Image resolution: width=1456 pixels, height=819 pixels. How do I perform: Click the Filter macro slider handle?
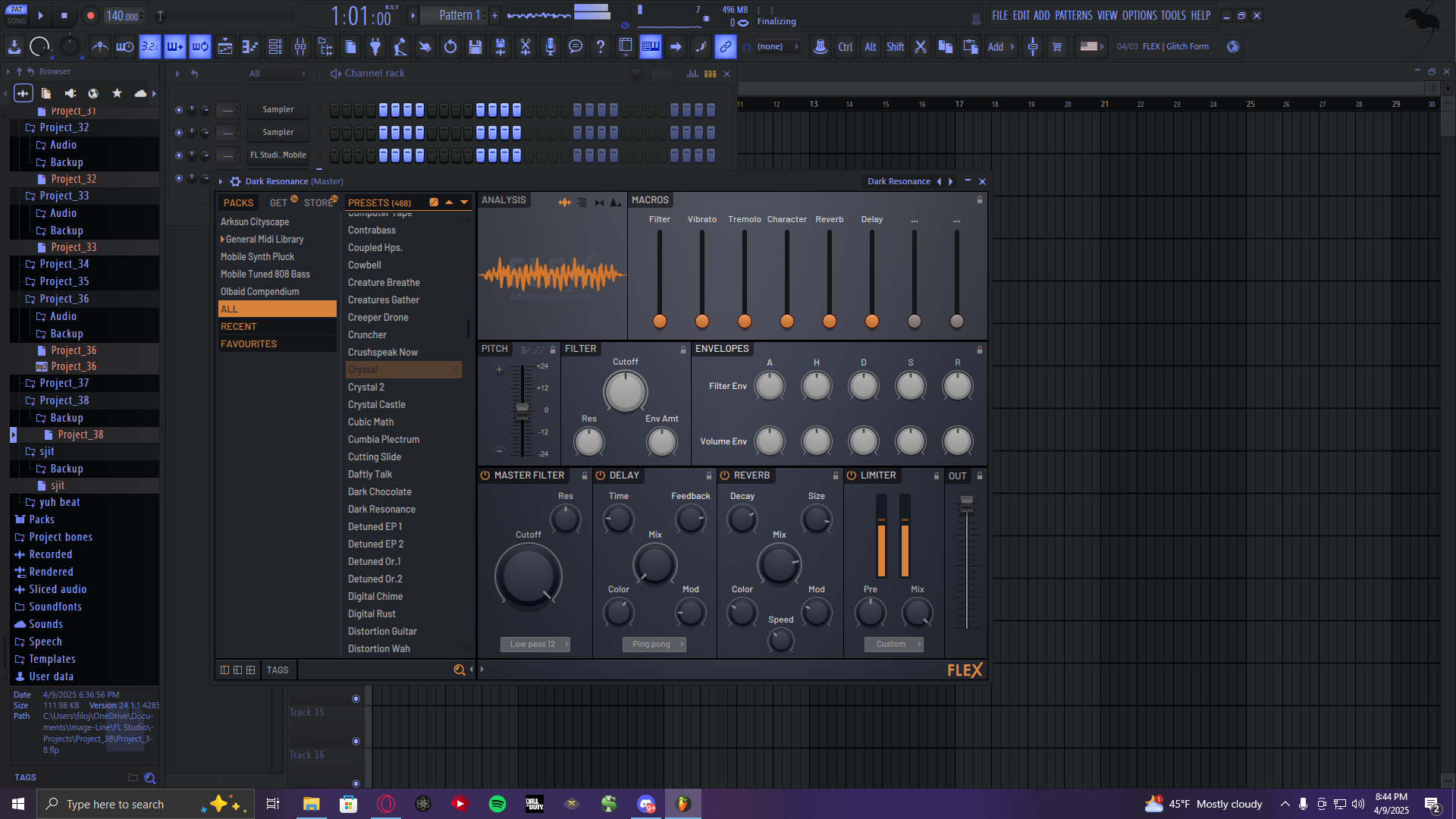pyautogui.click(x=660, y=321)
